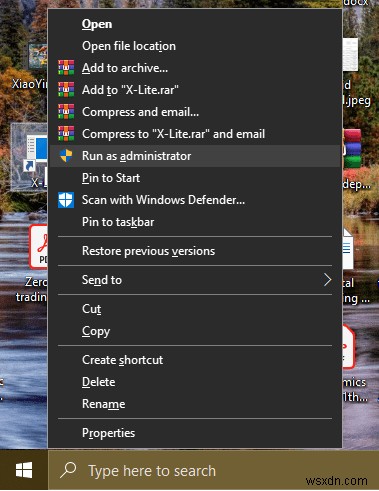Select the WinRAR archive desktop icon on right

pyautogui.click(x=352, y=149)
